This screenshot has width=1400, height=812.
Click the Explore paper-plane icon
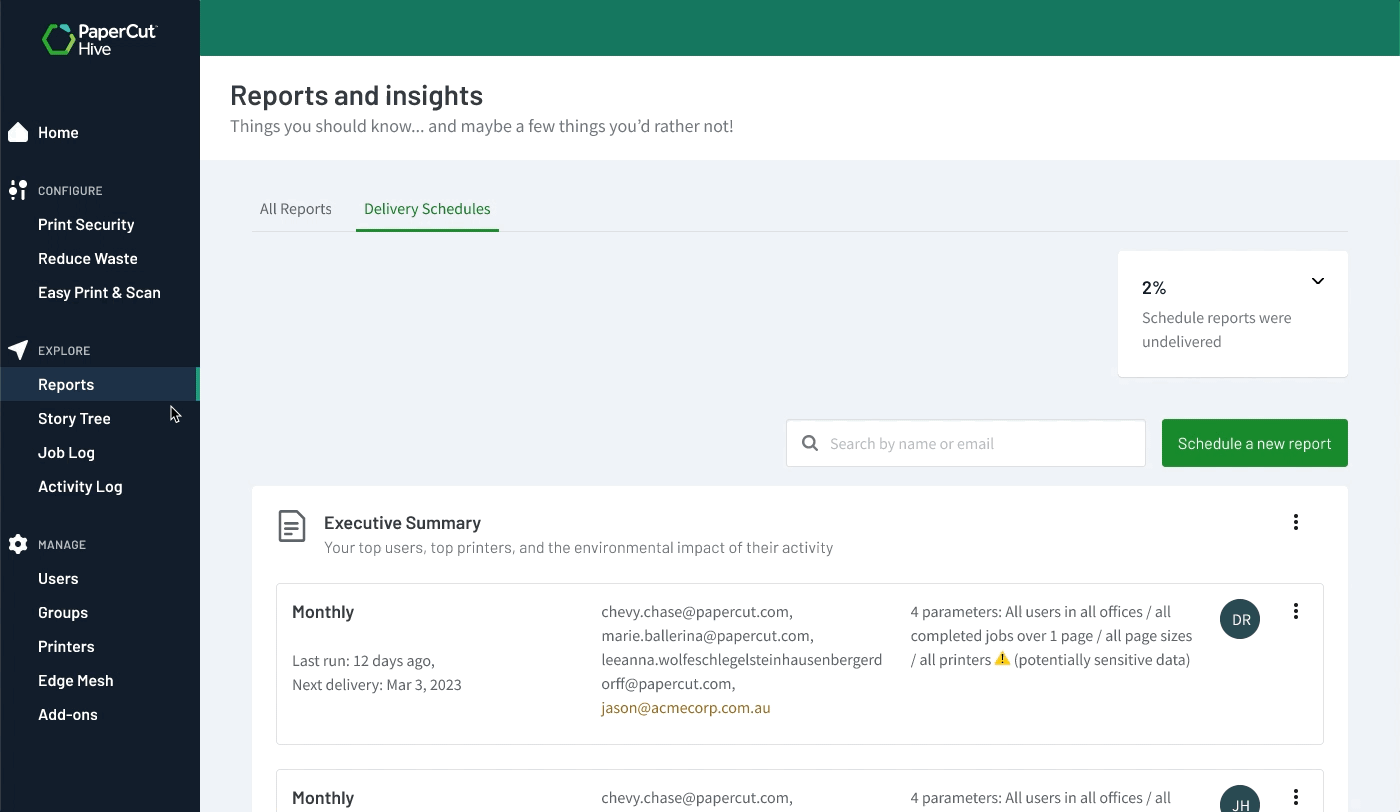(x=16, y=350)
